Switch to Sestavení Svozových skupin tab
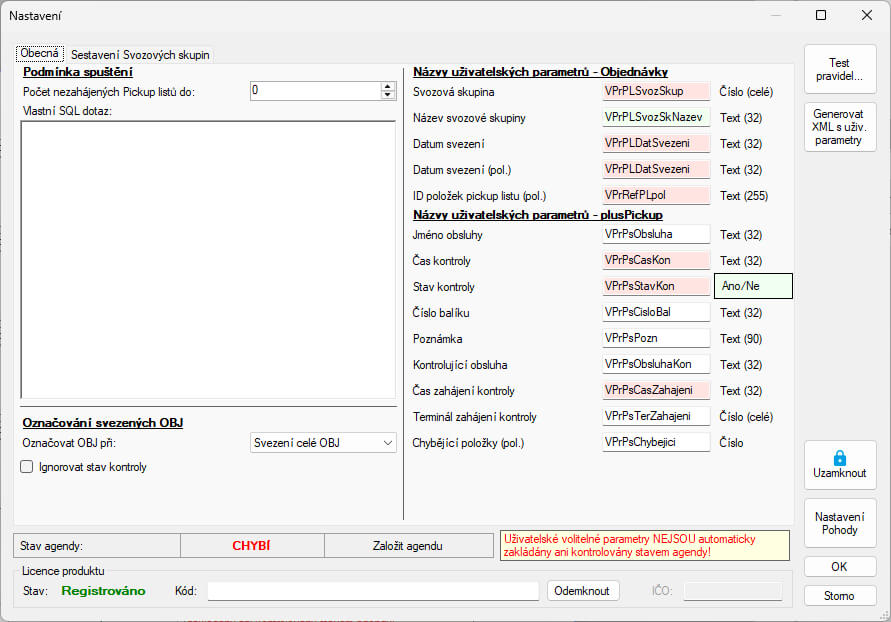 pyautogui.click(x=140, y=54)
